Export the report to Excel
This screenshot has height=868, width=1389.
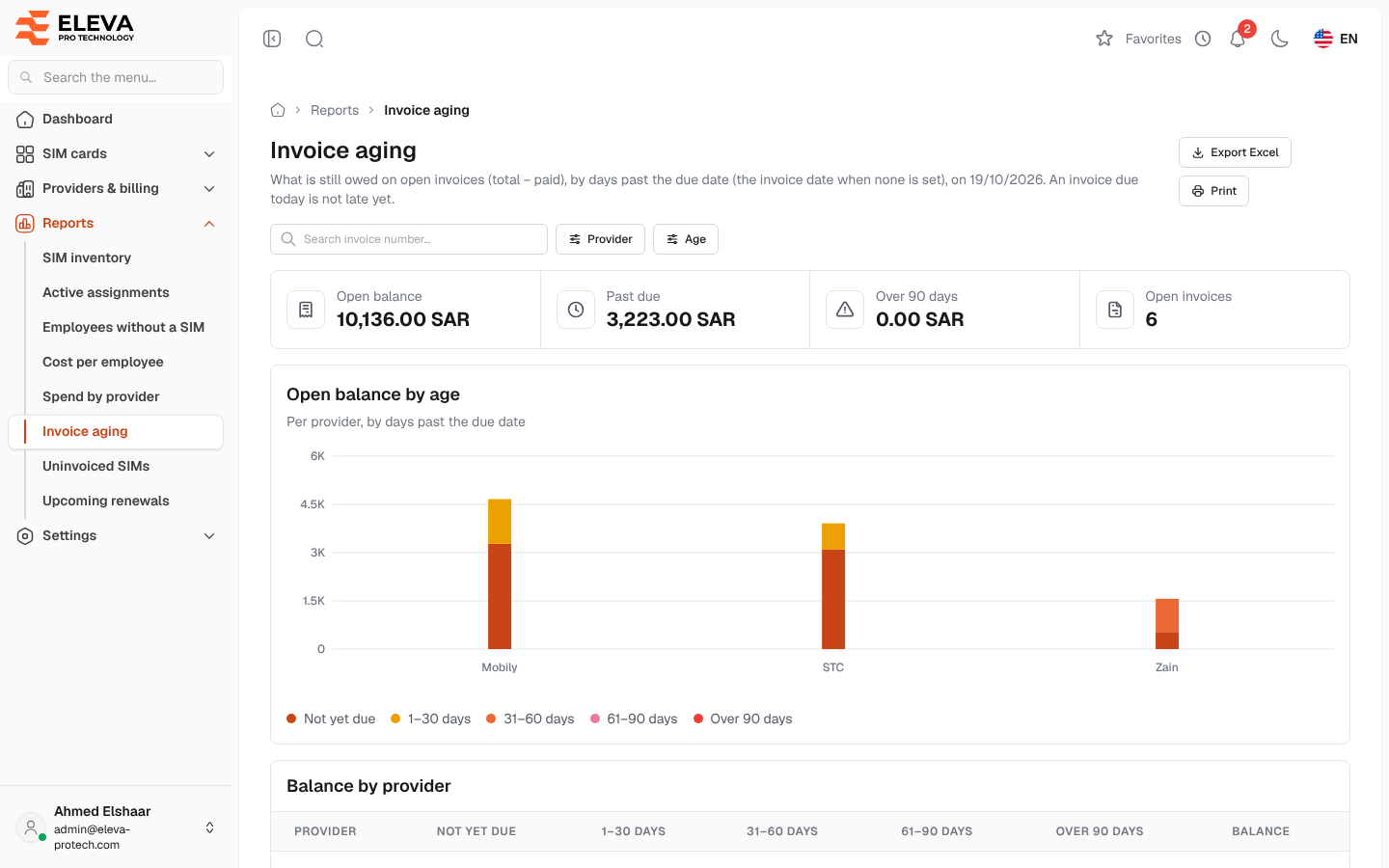(1235, 152)
